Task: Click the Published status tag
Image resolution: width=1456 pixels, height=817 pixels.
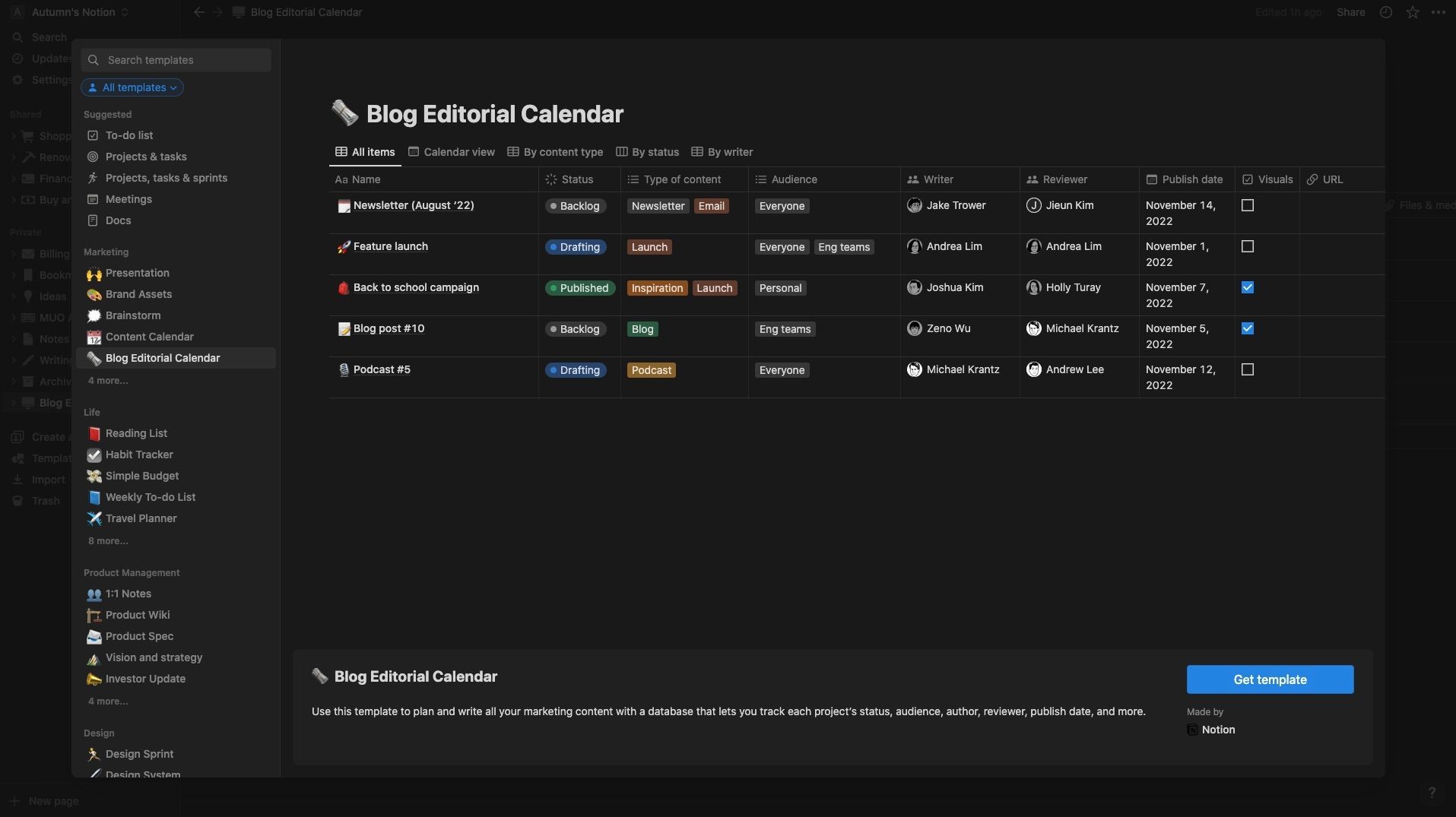Action: click(579, 289)
